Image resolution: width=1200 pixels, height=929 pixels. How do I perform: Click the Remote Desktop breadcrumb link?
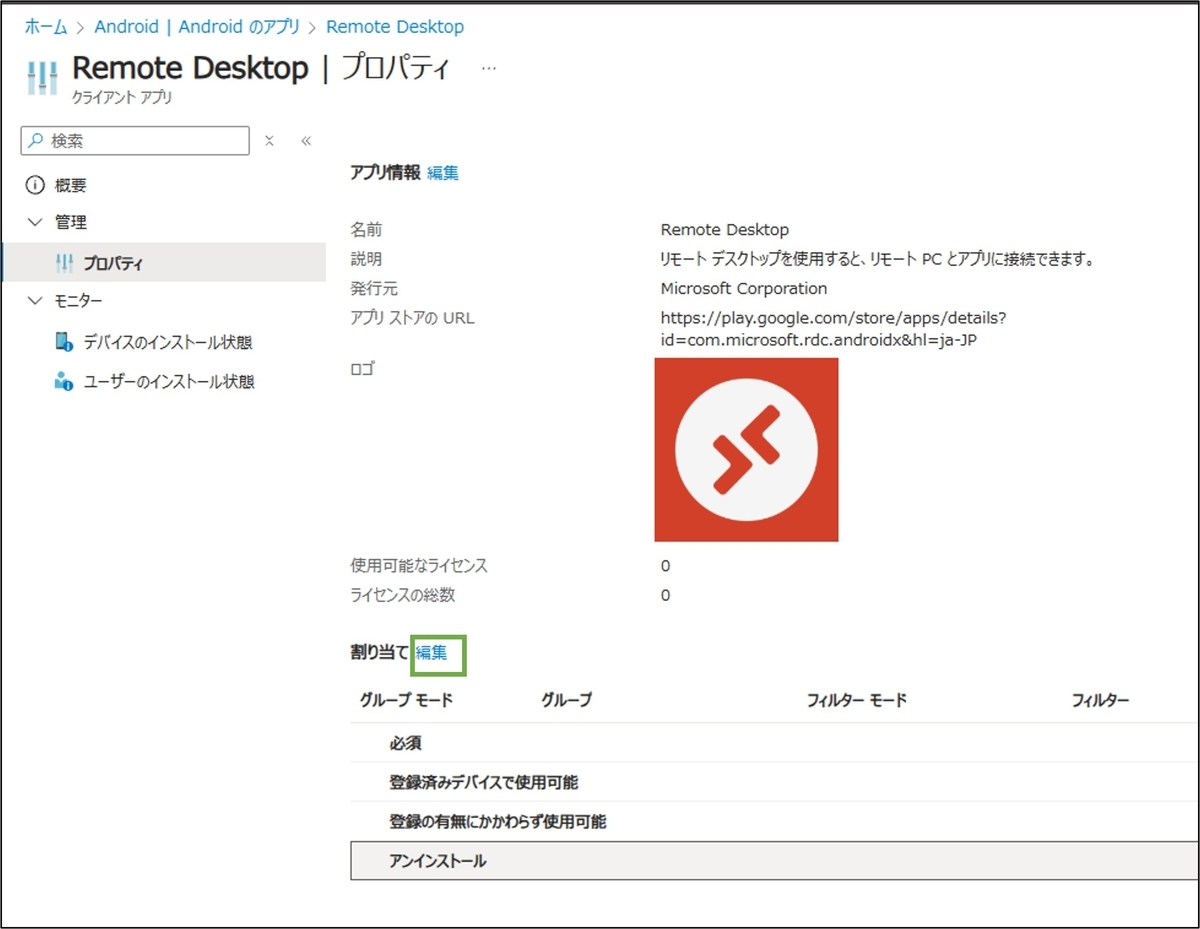(x=395, y=27)
